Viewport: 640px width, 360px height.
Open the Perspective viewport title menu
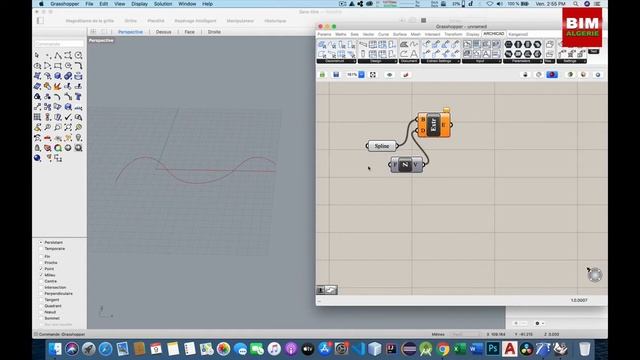coord(101,40)
